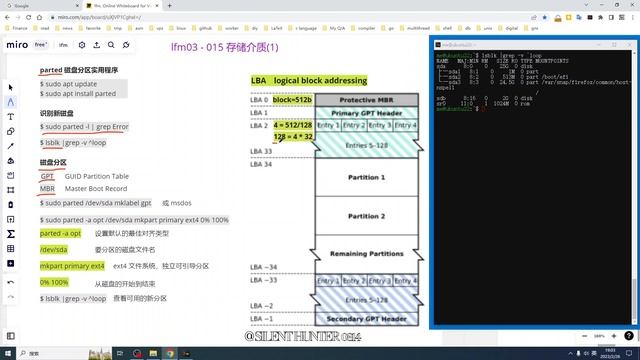Open the linux bookmark folder

point(178,28)
